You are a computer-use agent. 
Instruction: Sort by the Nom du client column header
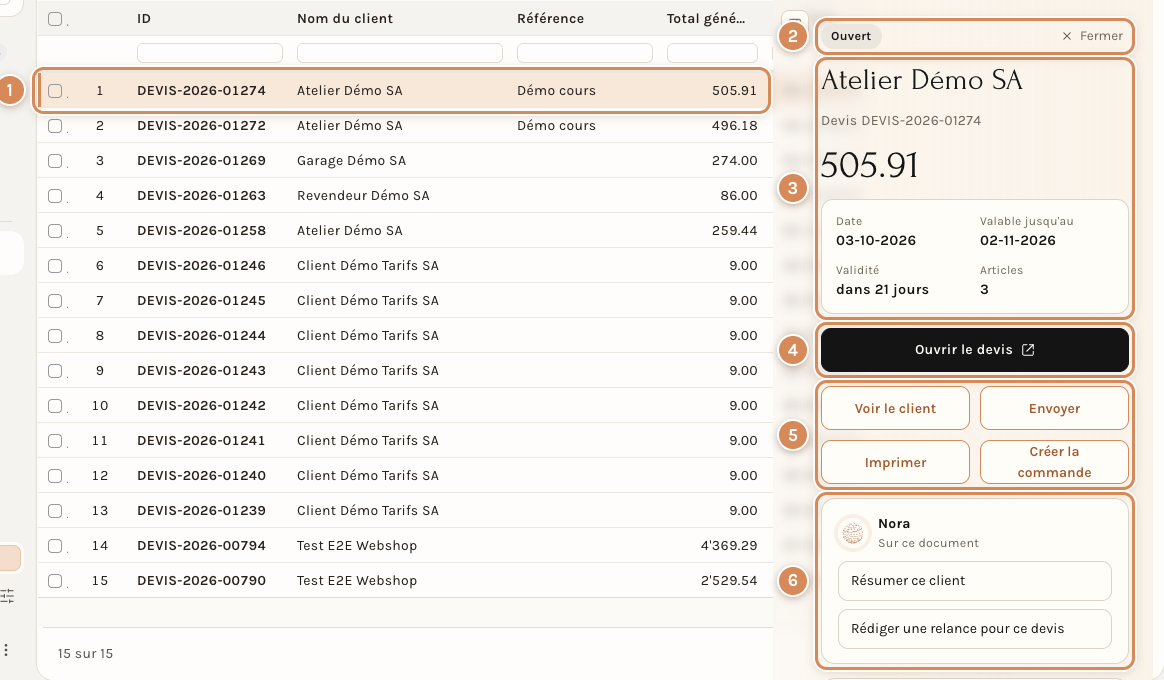[344, 19]
